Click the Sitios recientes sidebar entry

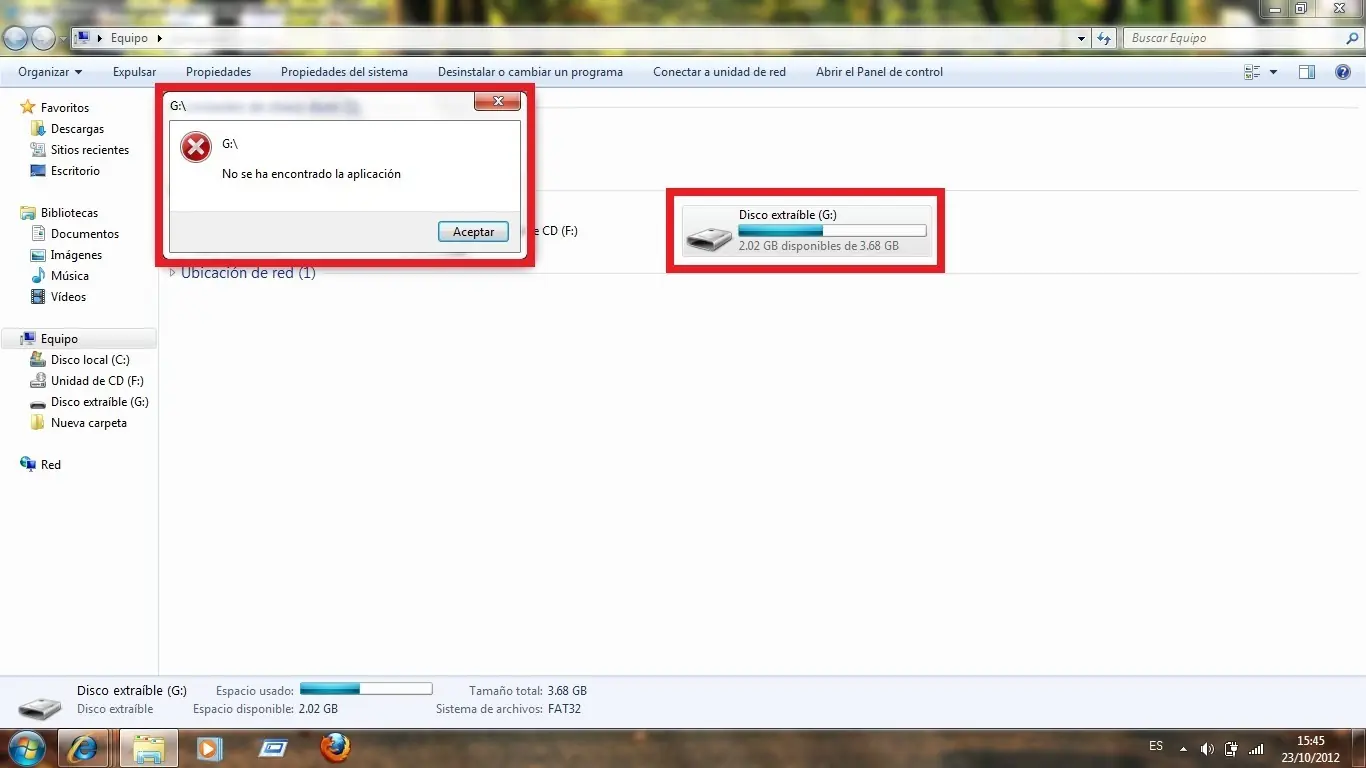click(x=90, y=150)
